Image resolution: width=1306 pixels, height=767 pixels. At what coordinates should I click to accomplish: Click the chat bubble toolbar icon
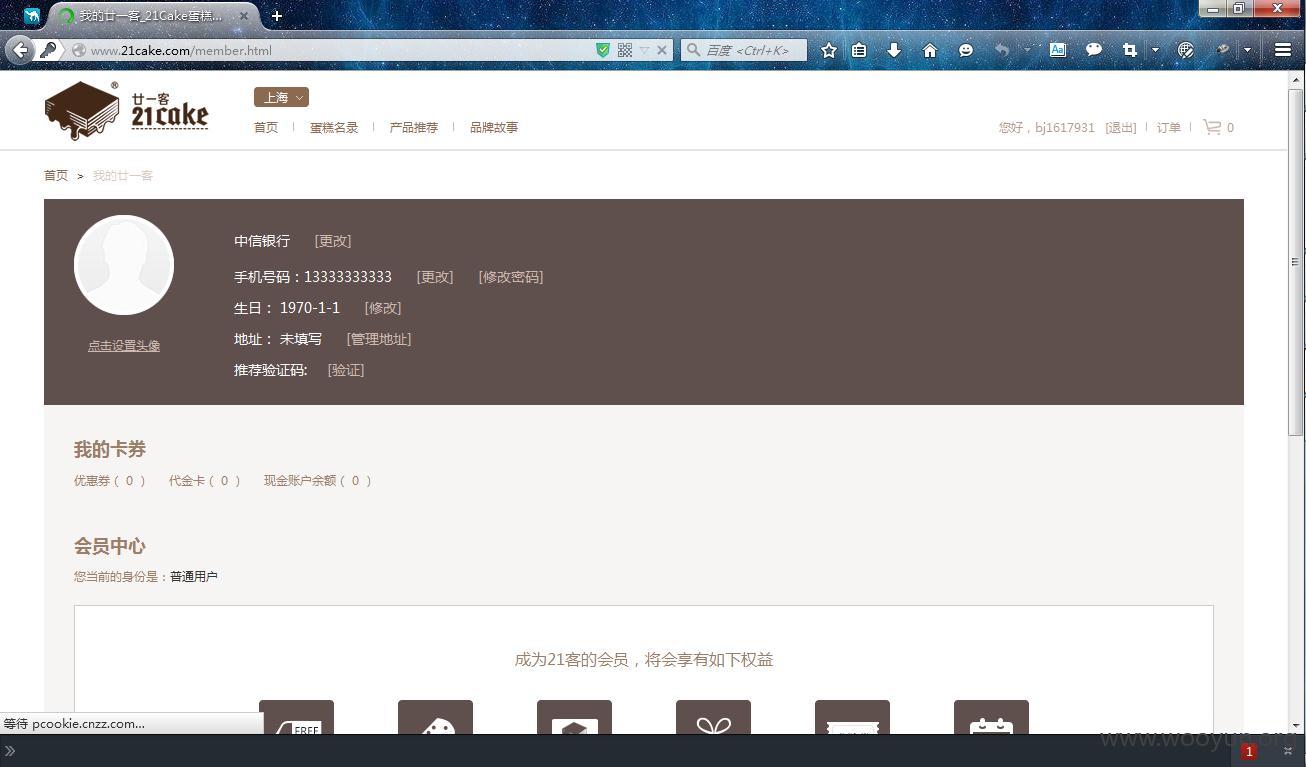click(x=1094, y=49)
